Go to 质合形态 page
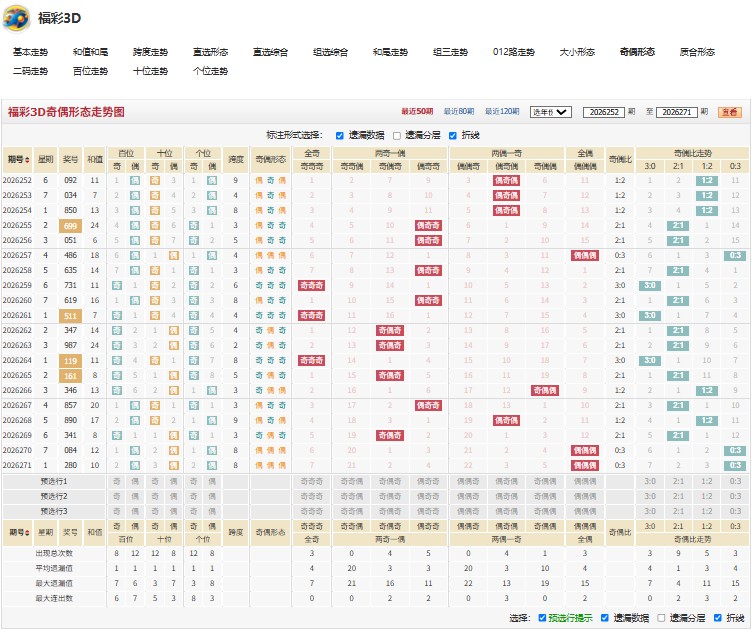This screenshot has width=752, height=632. 697,52
